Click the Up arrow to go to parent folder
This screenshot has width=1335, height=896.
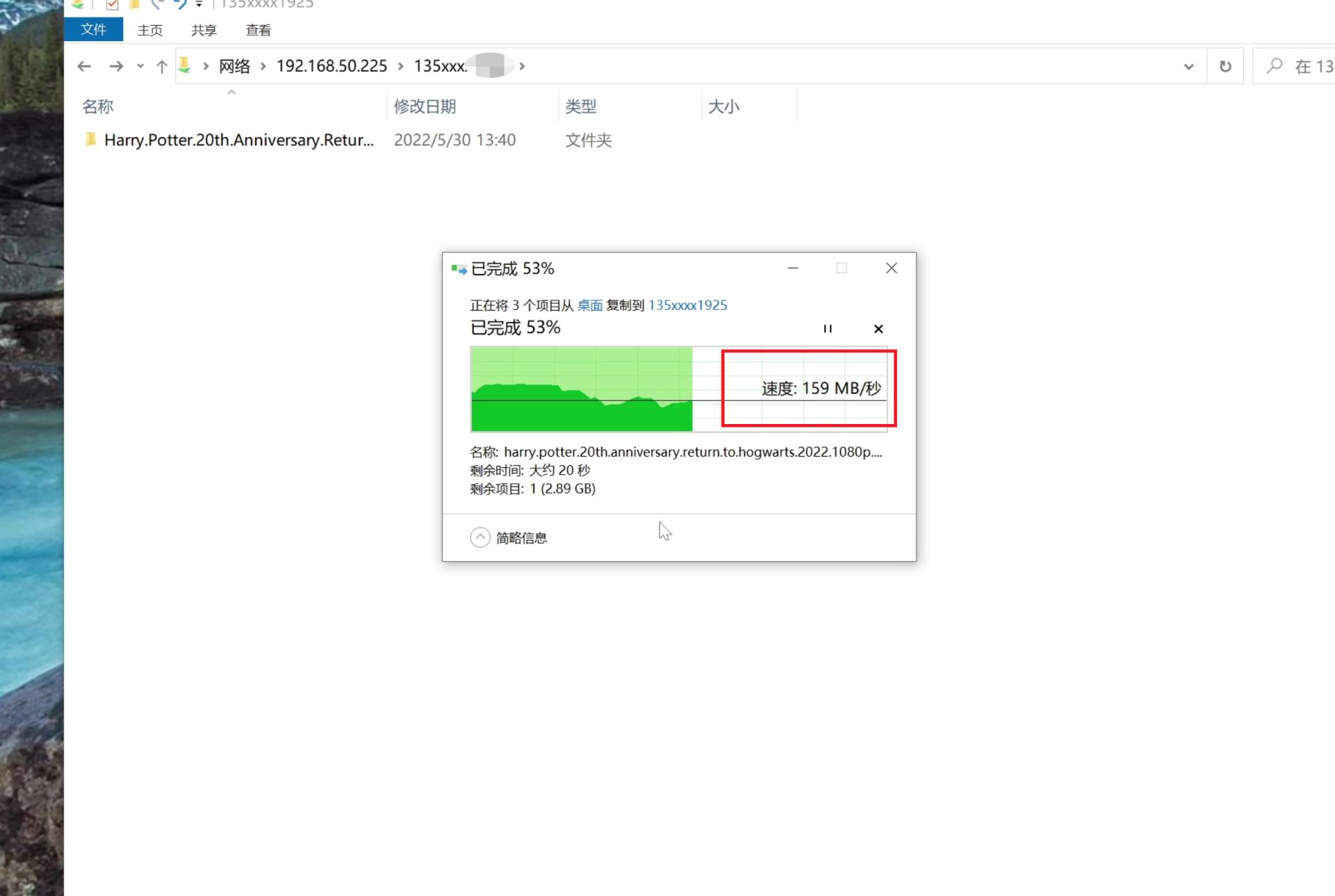(x=161, y=66)
